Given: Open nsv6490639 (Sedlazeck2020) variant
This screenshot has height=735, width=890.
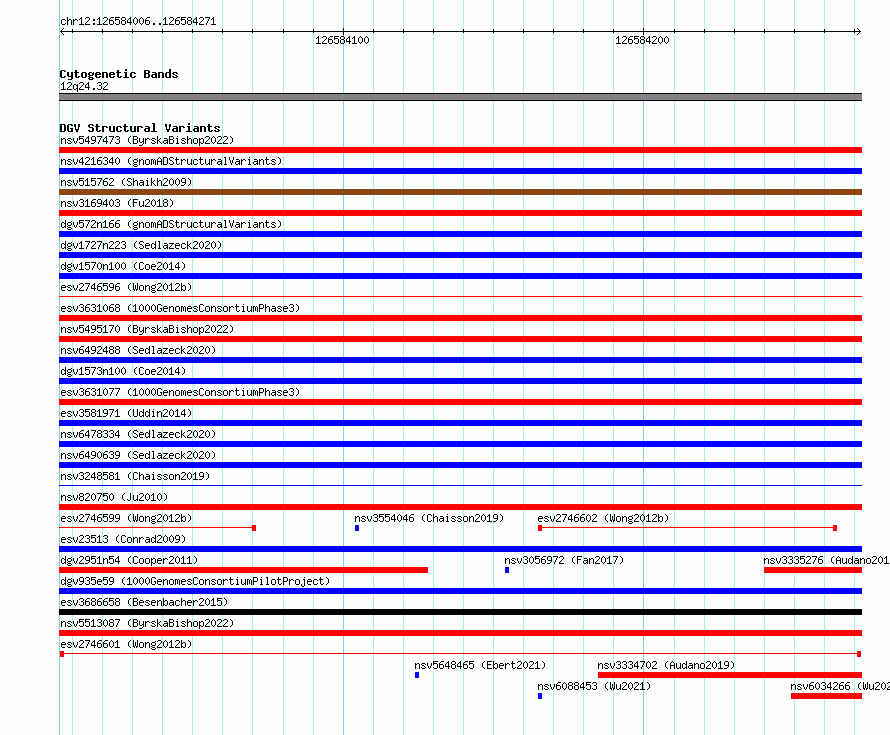Looking at the screenshot, I should (x=138, y=455).
